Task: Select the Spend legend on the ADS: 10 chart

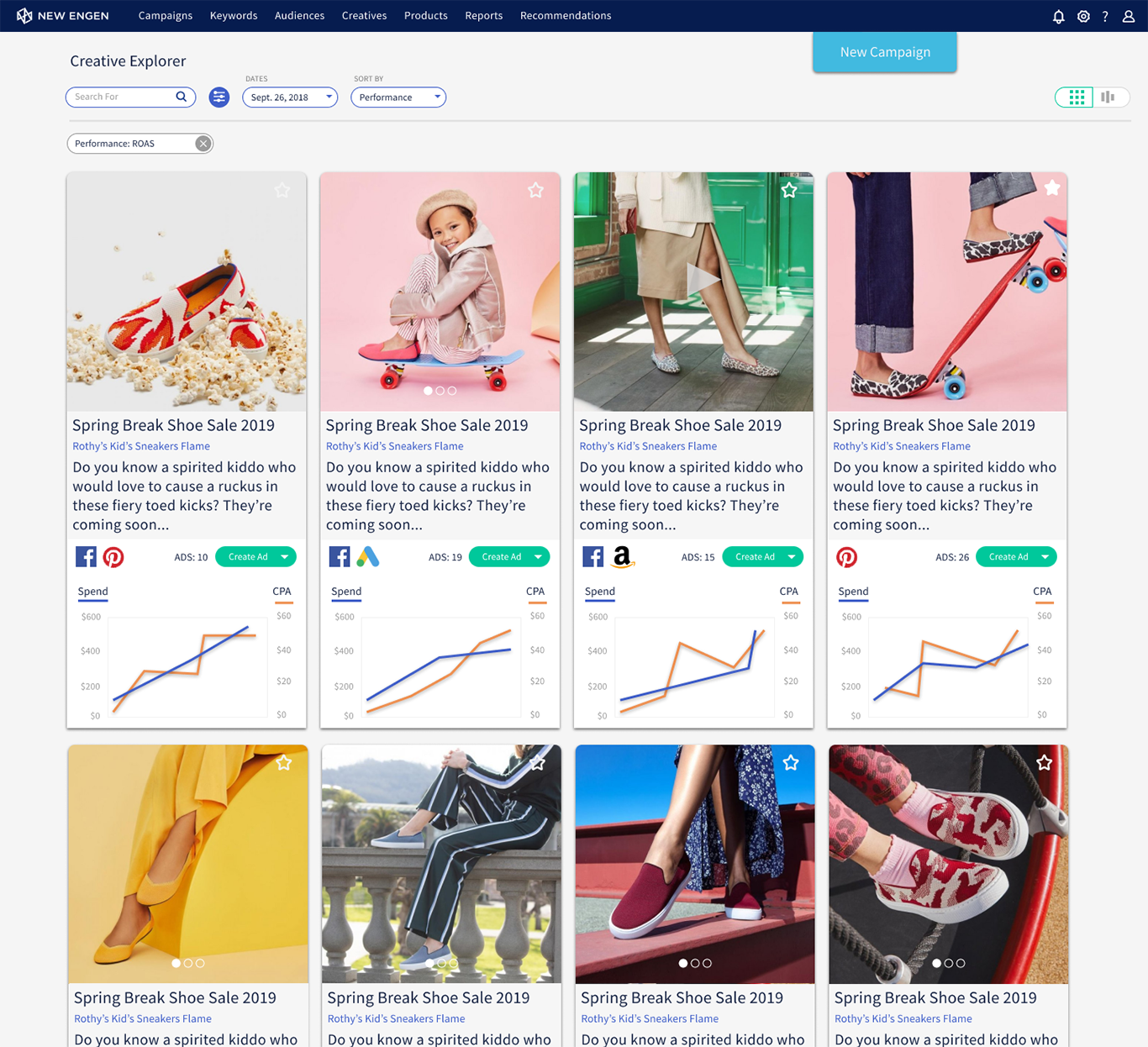Action: pyautogui.click(x=92, y=592)
